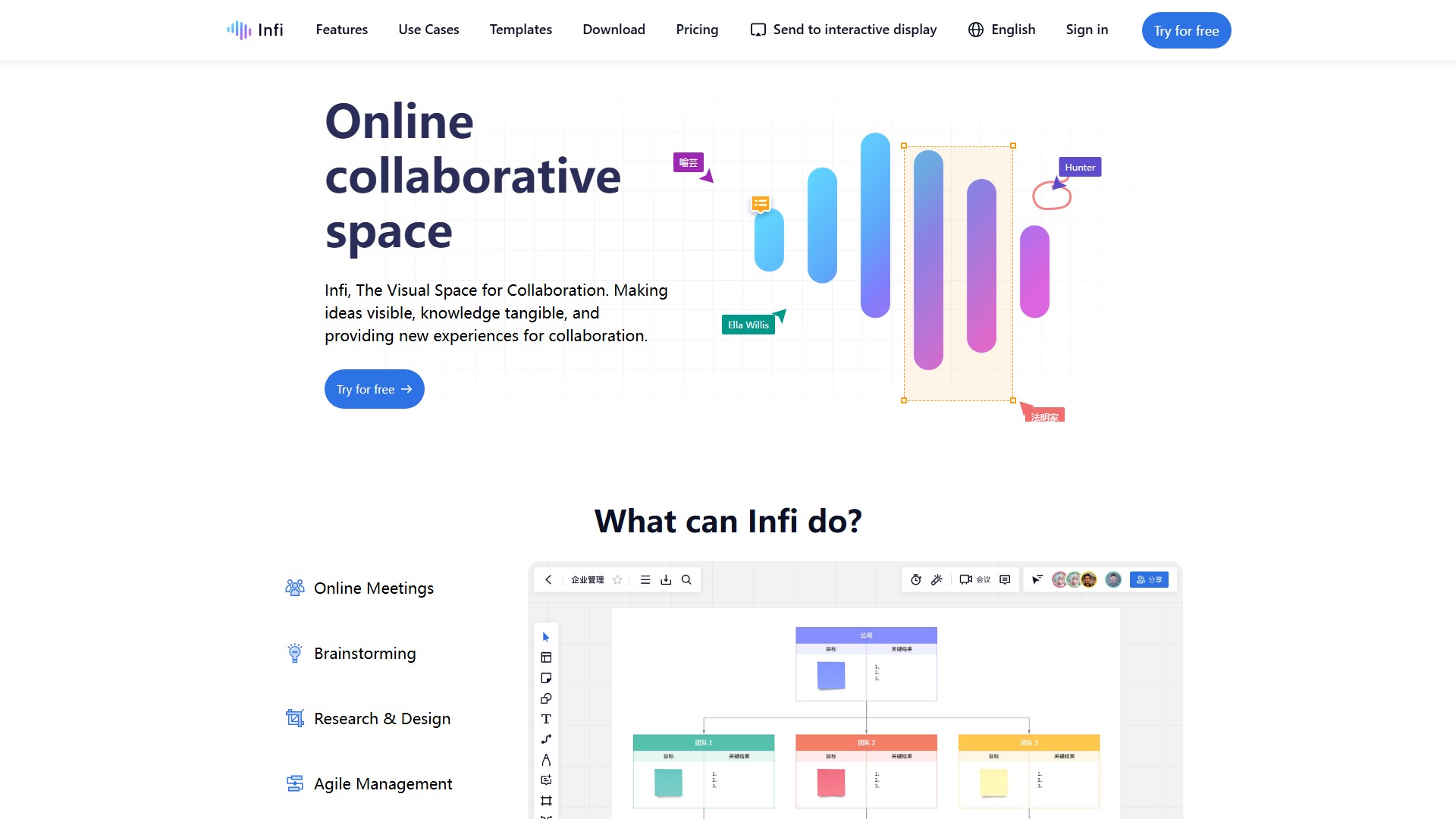Click the magnifier search icon in the board toolbar
The width and height of the screenshot is (1456, 819).
[686, 579]
